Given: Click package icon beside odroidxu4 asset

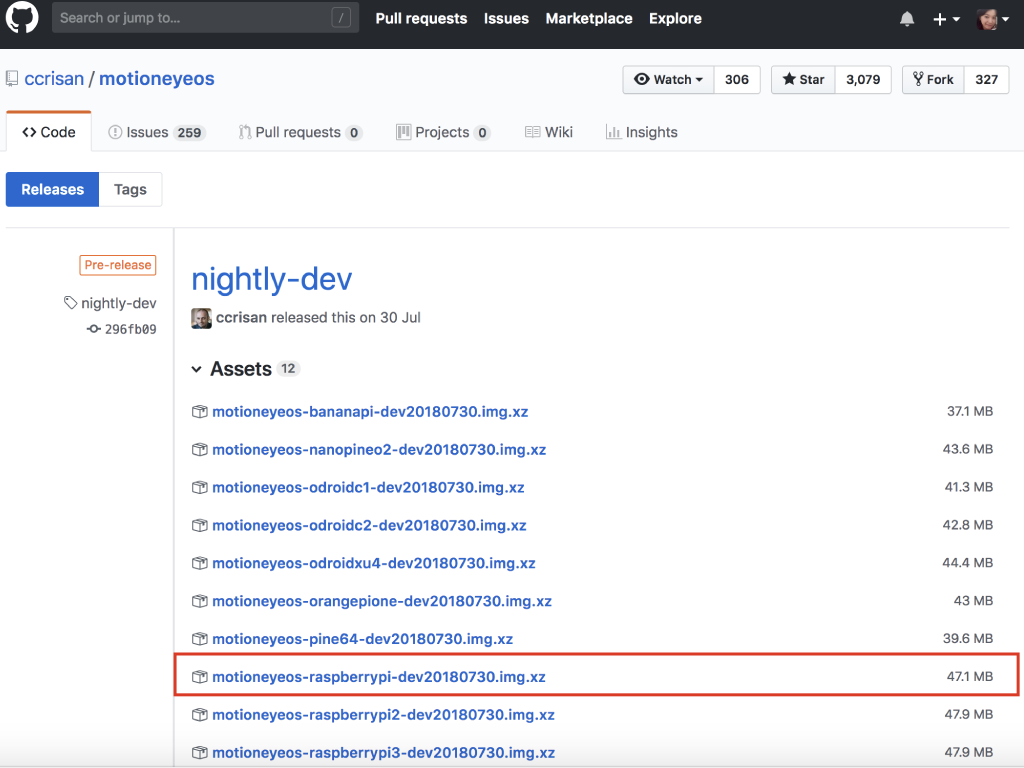Looking at the screenshot, I should (200, 564).
